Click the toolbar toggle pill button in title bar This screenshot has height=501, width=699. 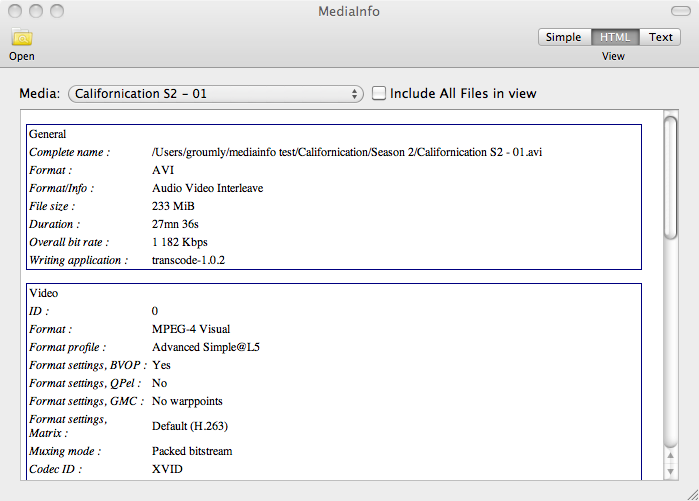tap(681, 11)
